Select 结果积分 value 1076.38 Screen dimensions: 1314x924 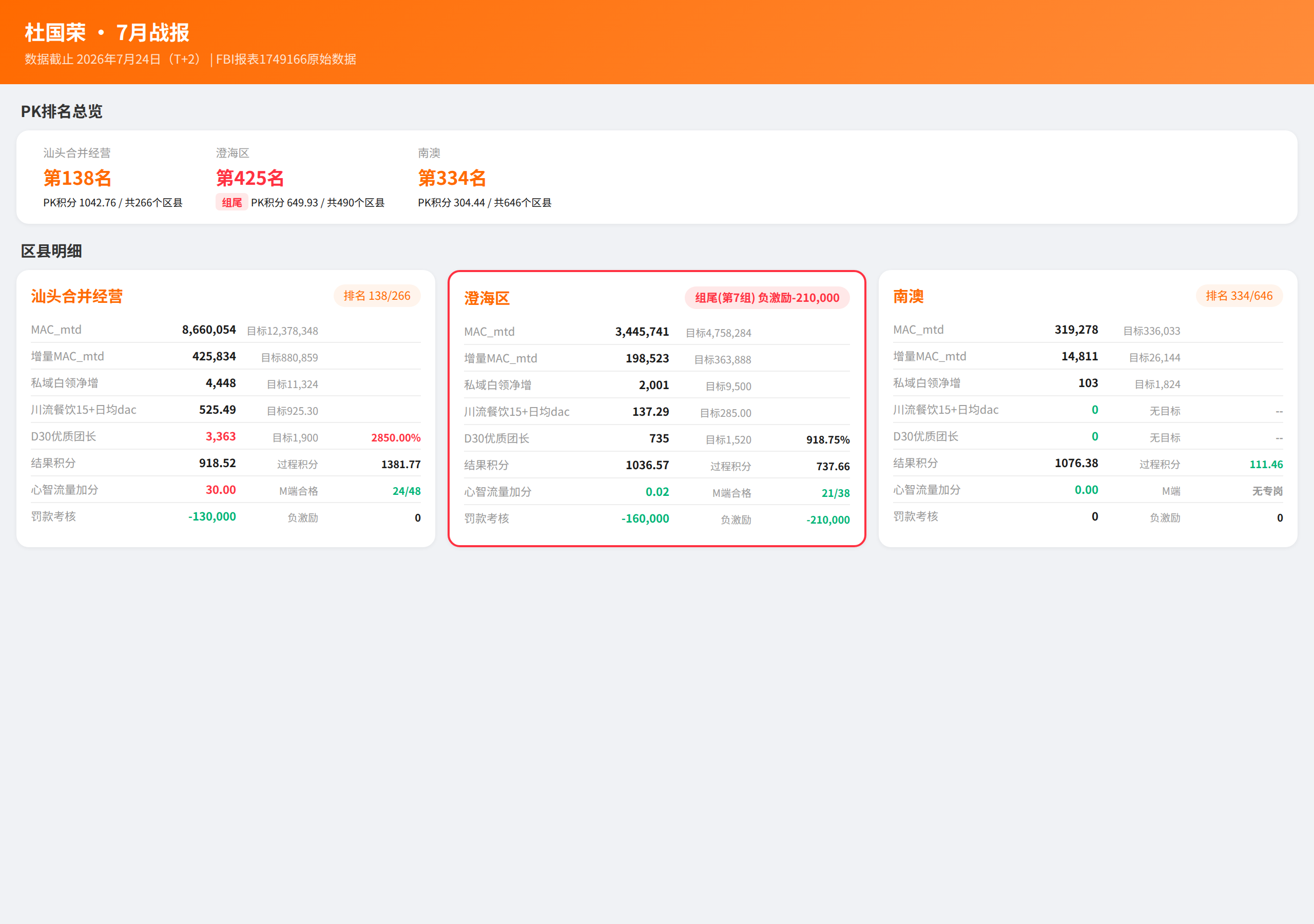1076,463
